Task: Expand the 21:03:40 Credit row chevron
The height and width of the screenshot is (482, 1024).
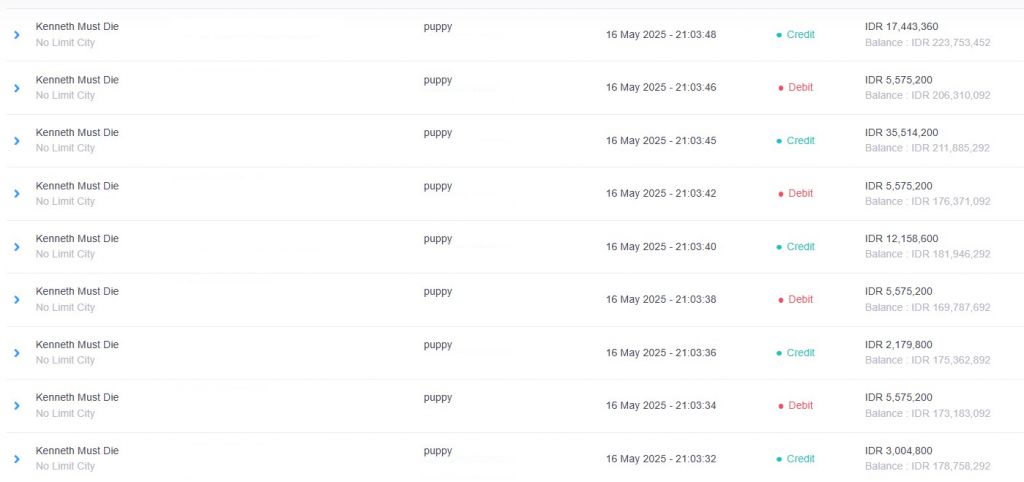Action: (x=17, y=247)
